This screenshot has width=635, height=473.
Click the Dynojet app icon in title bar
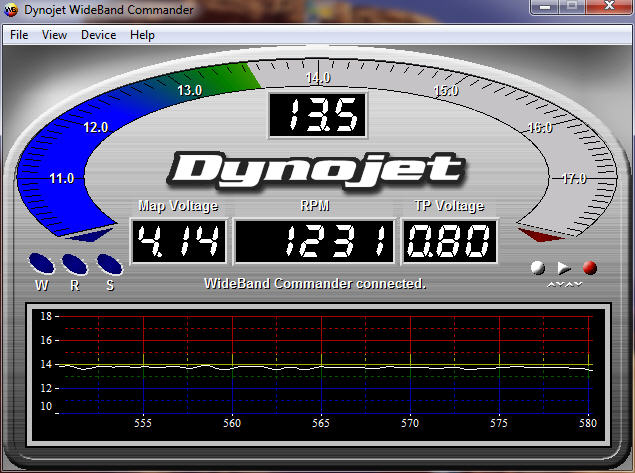(11, 10)
